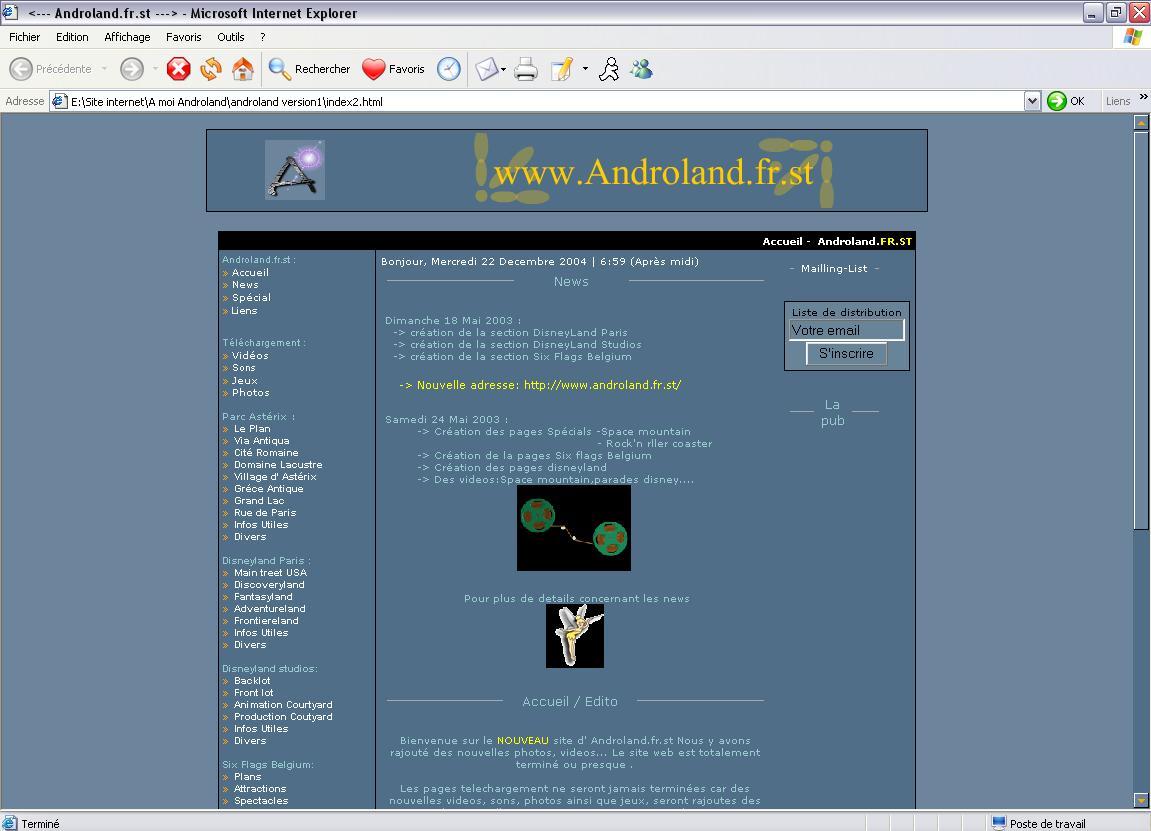Click the vertical scrollbar up arrow
The width and height of the screenshot is (1151, 831).
pyautogui.click(x=1141, y=123)
